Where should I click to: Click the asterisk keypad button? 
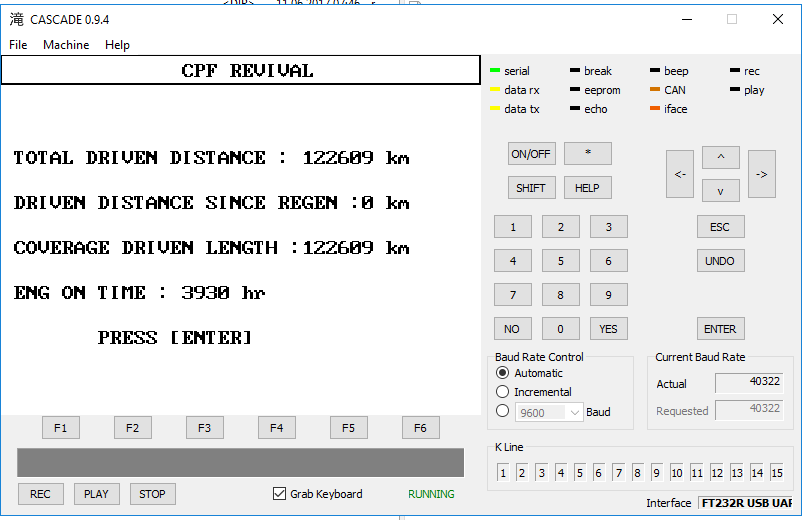pos(587,153)
